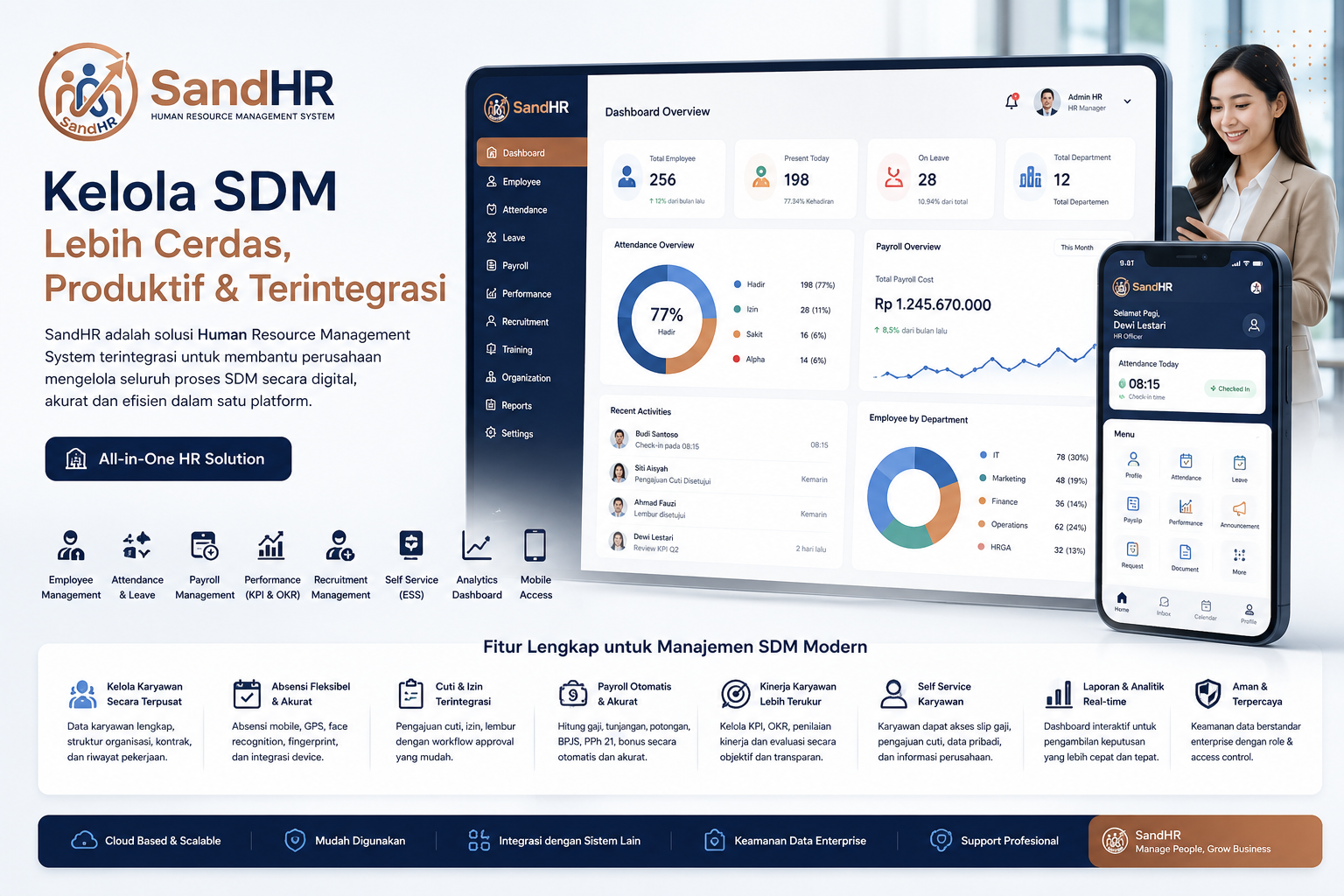
Task: Click the Mobile Access phone icon
Action: 535,545
